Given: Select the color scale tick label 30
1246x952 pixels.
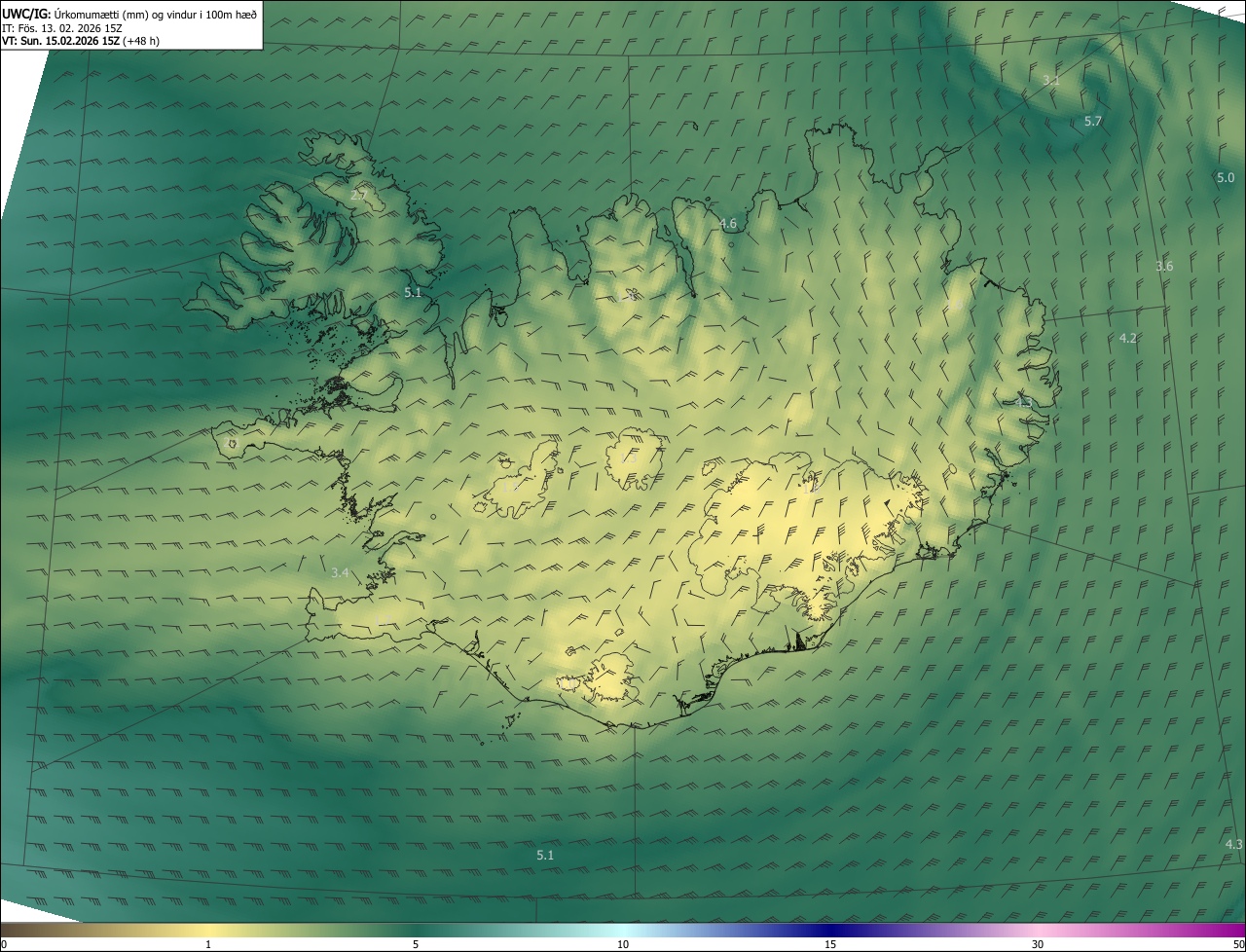Looking at the screenshot, I should pyautogui.click(x=1038, y=944).
